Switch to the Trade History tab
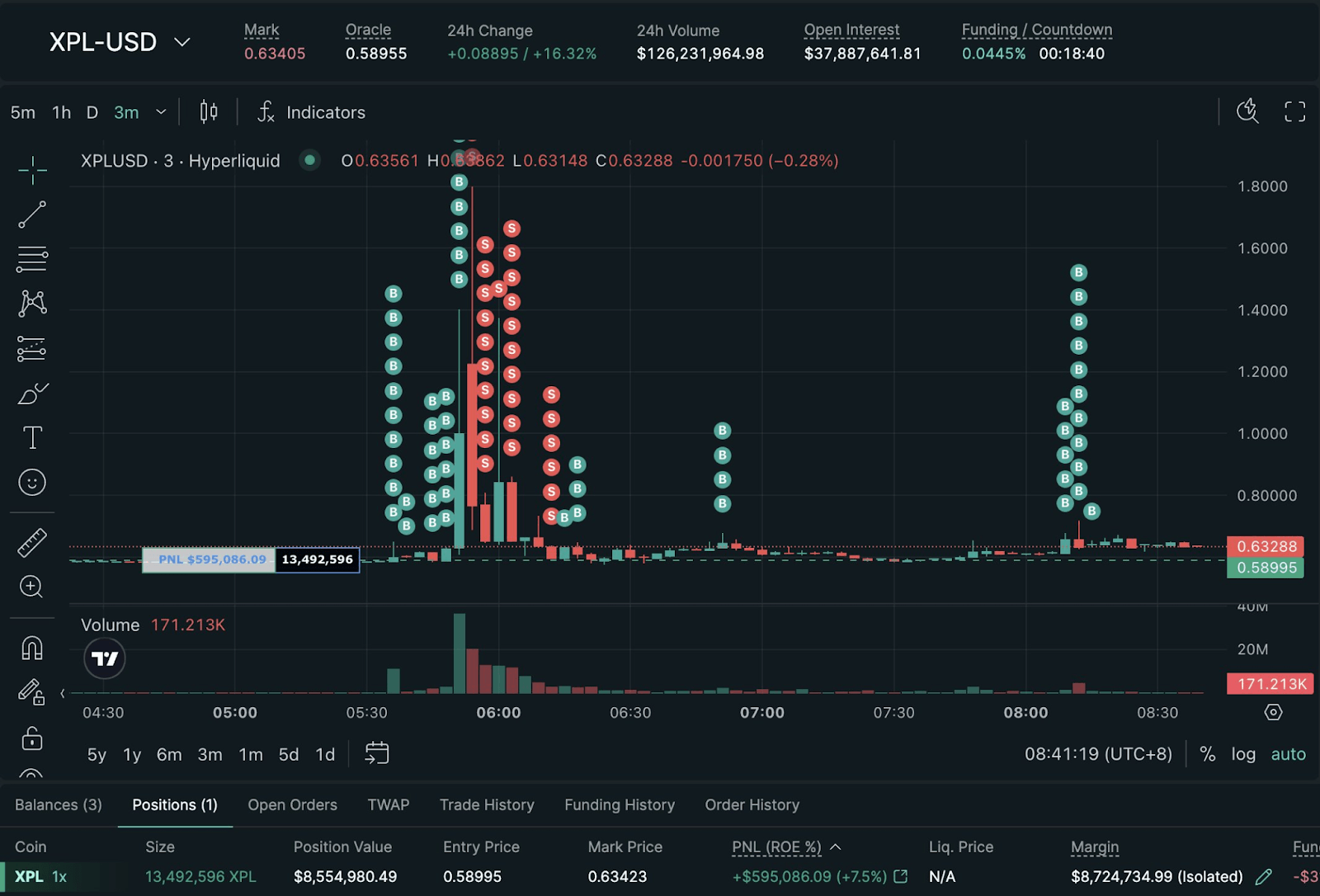1320x896 pixels. pos(487,804)
